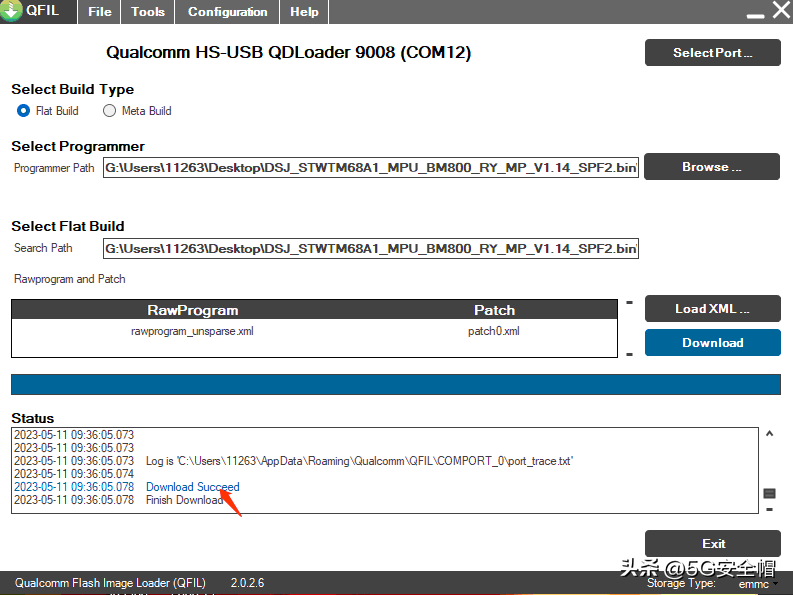
Task: Click the Select Port button
Action: [713, 53]
